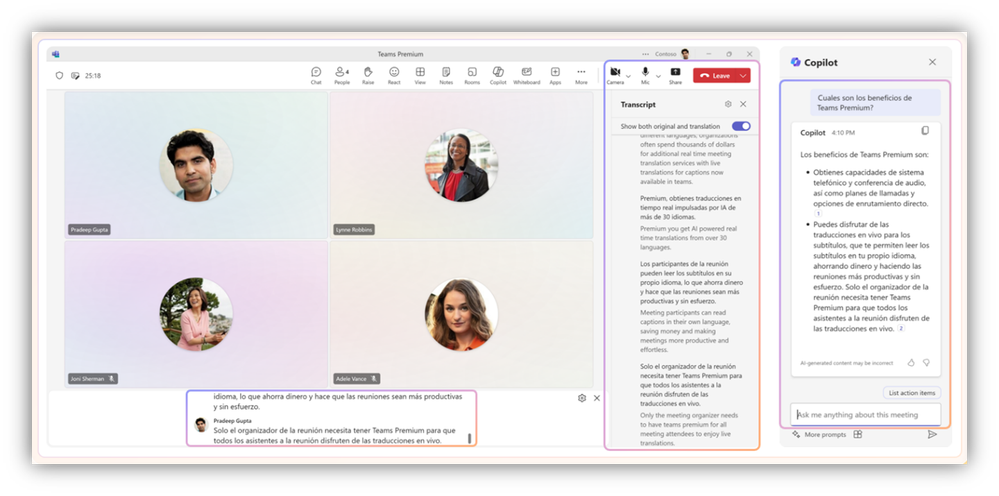Raise your hand in the meeting
This screenshot has height=496, width=999.
[x=368, y=75]
